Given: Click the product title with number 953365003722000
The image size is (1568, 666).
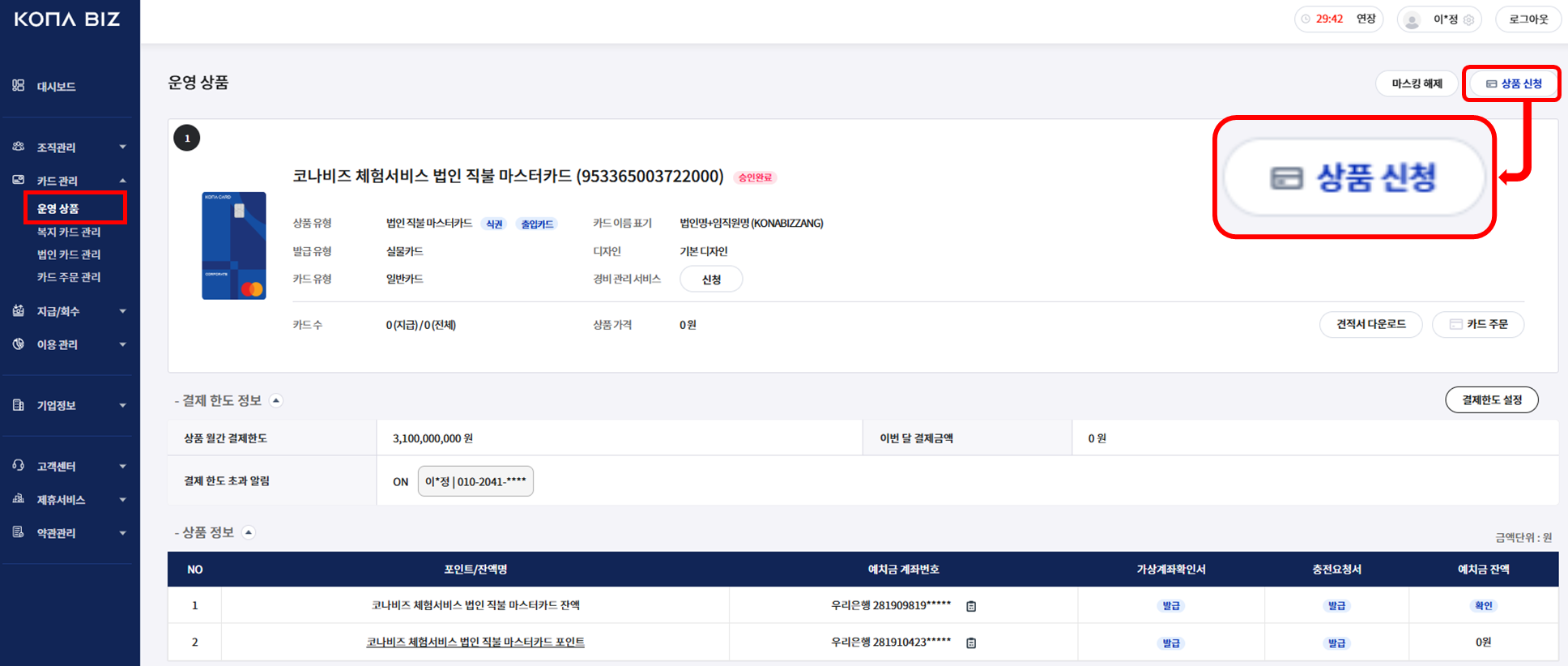Looking at the screenshot, I should click(508, 176).
